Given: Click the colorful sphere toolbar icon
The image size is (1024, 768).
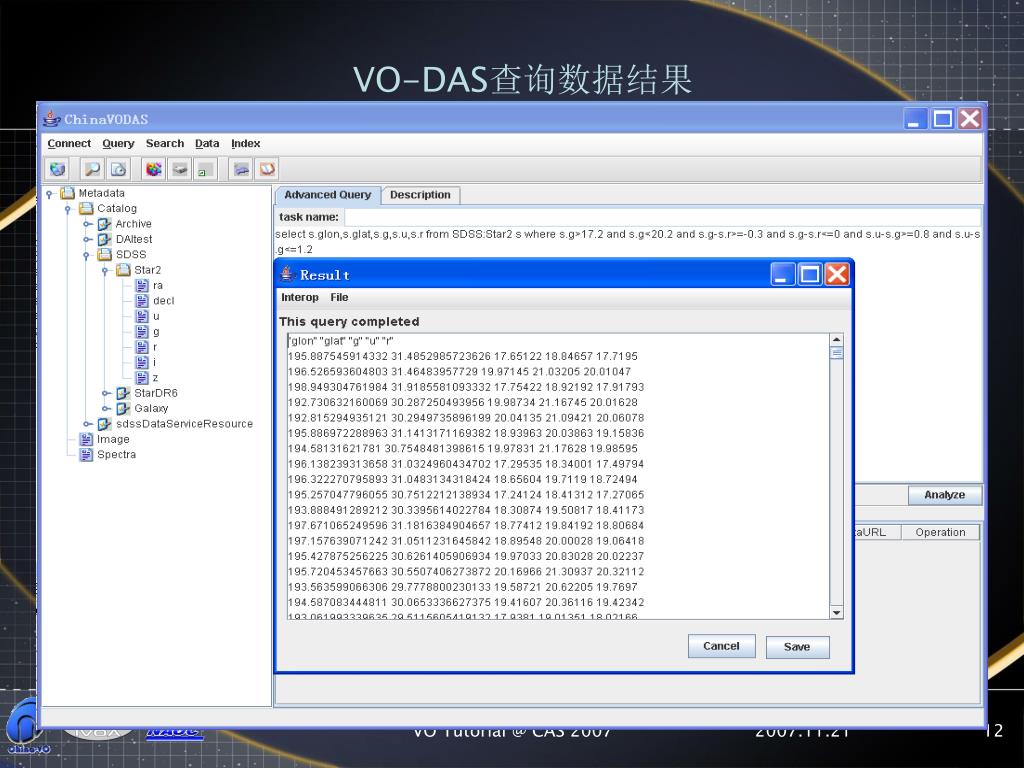Looking at the screenshot, I should click(x=153, y=169).
